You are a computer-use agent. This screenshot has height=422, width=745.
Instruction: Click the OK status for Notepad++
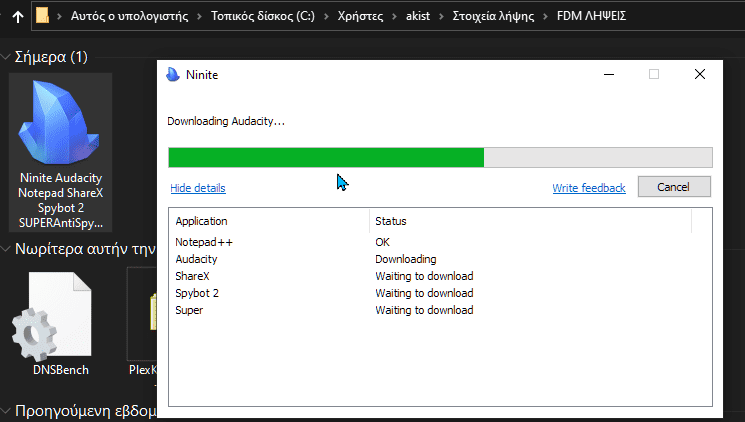tap(382, 242)
